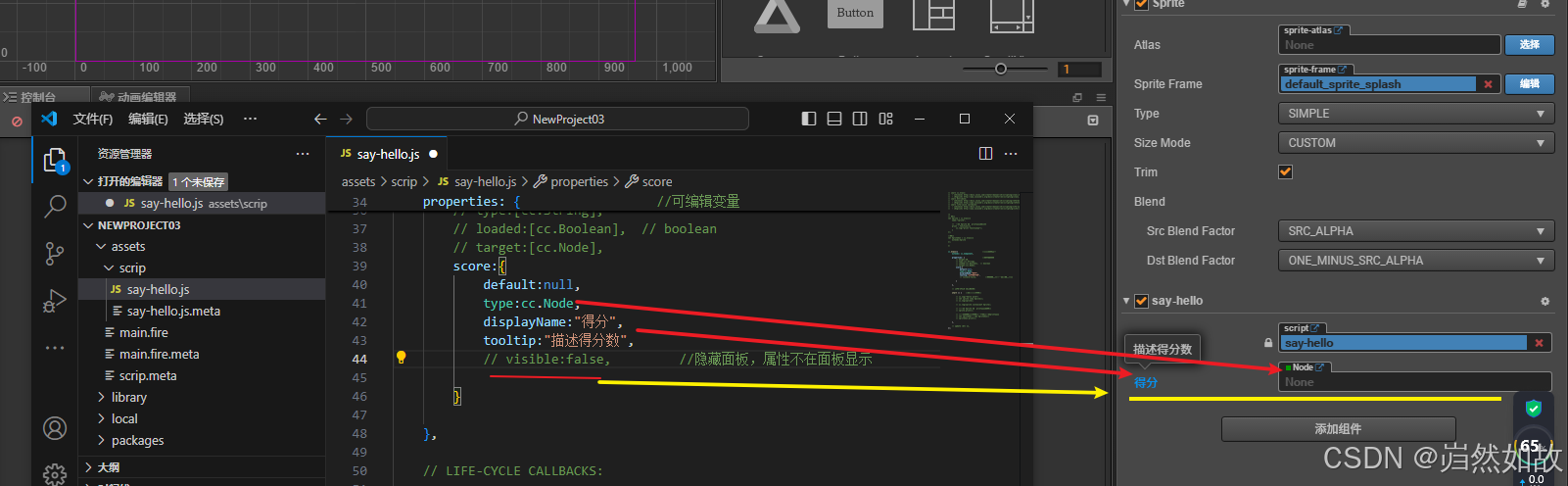Expand the packages folder
Image resolution: width=1568 pixels, height=486 pixels.
click(x=102, y=441)
